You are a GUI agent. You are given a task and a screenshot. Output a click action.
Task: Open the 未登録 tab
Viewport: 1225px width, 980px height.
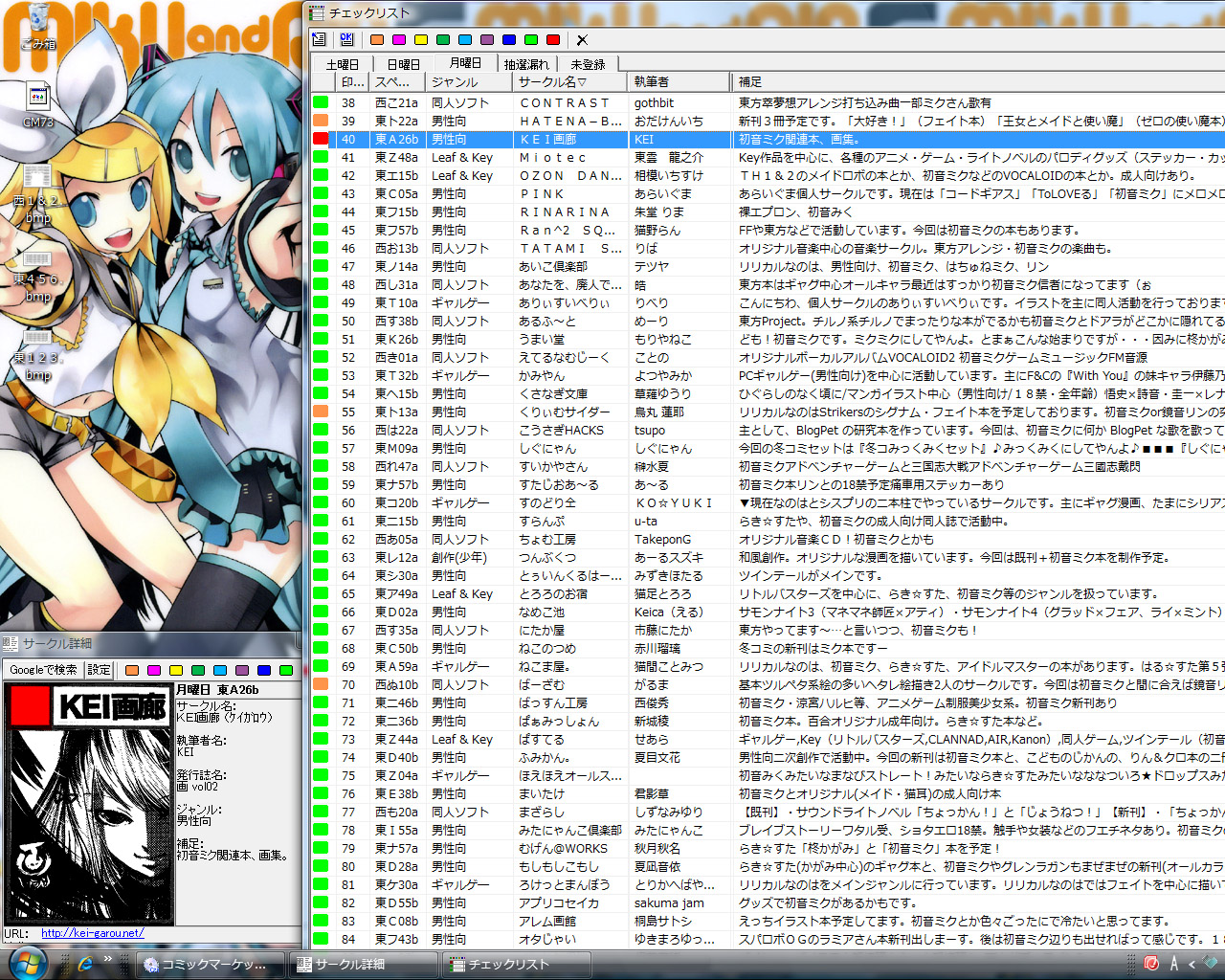pos(588,64)
